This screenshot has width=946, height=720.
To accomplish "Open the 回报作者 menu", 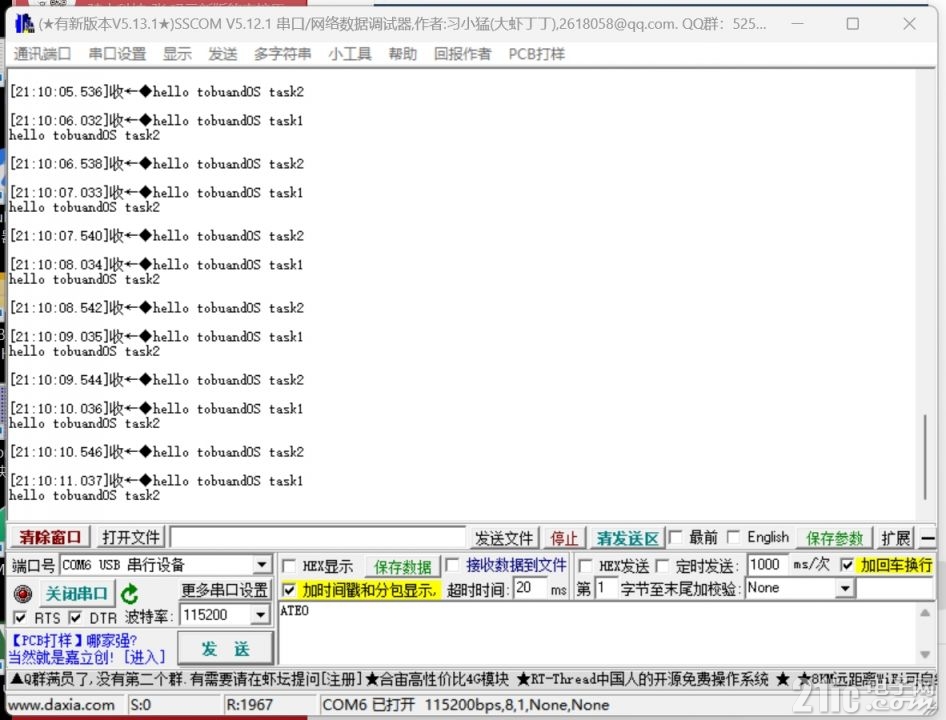I will 462,54.
